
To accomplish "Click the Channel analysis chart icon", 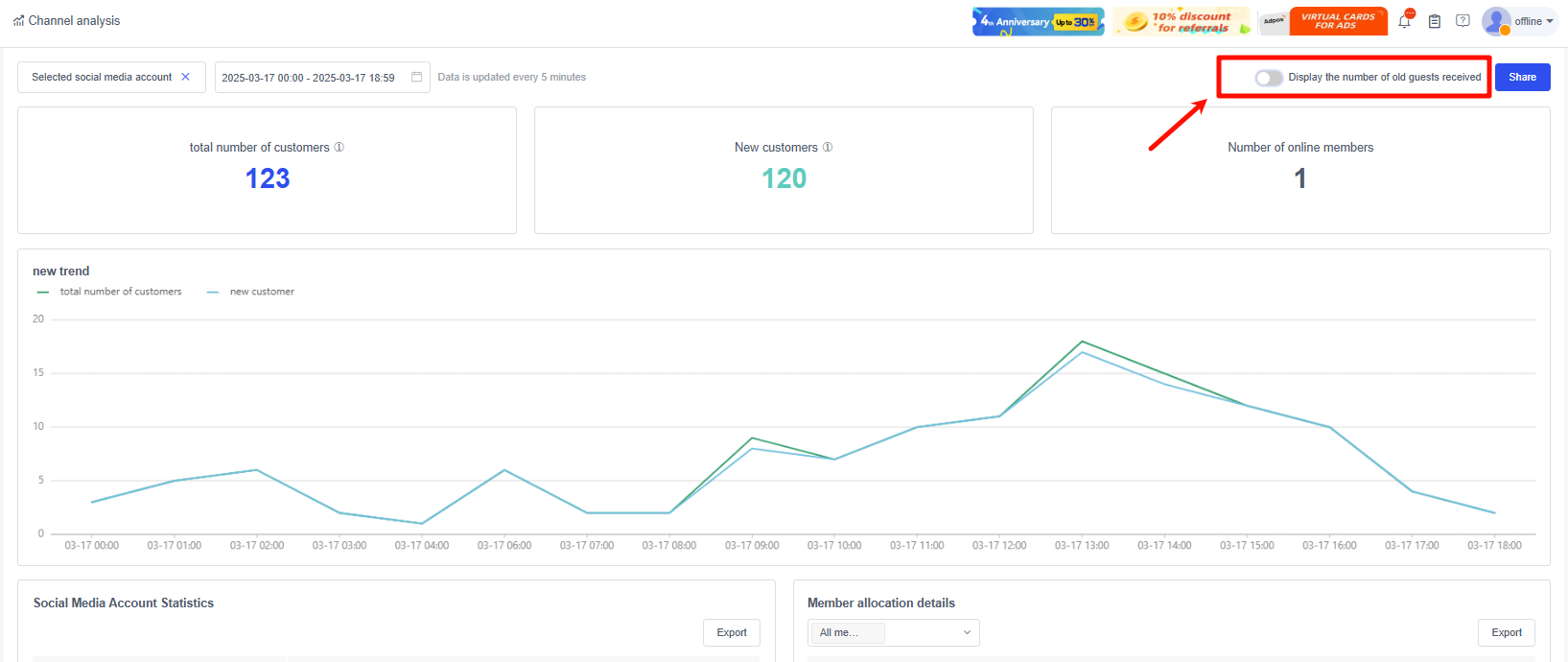I will [18, 21].
